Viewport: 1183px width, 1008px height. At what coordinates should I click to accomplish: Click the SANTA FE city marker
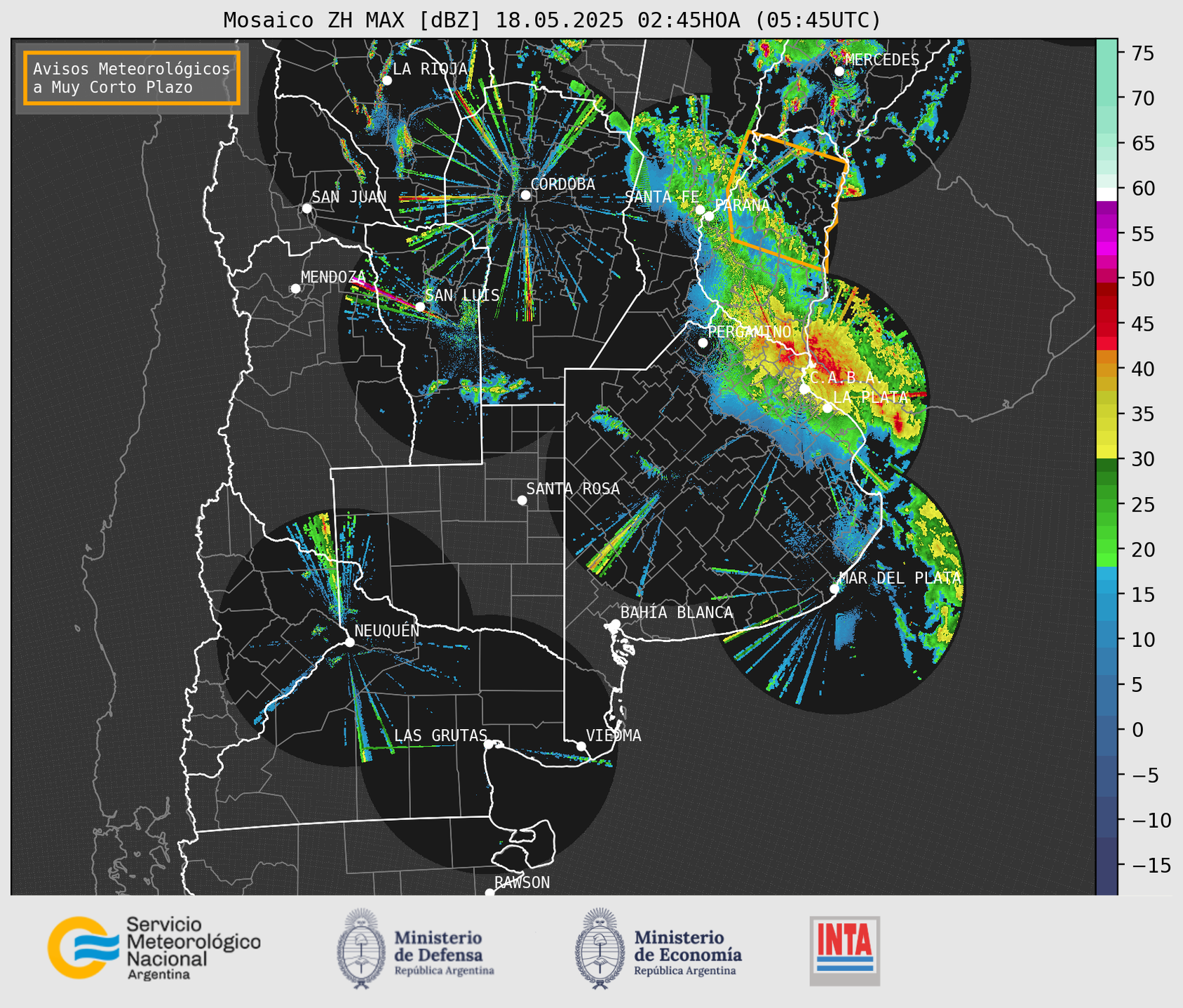(x=700, y=210)
